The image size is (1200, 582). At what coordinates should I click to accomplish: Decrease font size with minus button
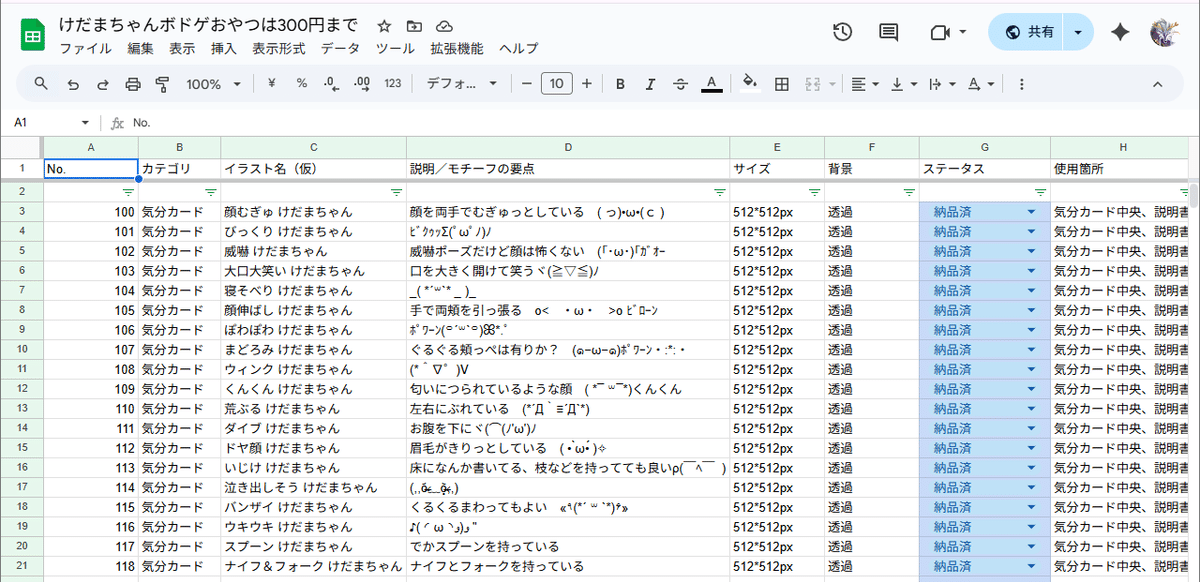[526, 84]
